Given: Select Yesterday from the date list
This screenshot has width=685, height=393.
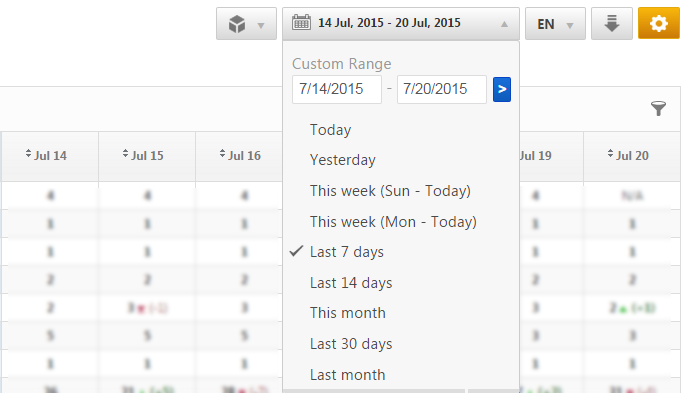Looking at the screenshot, I should pos(342,160).
